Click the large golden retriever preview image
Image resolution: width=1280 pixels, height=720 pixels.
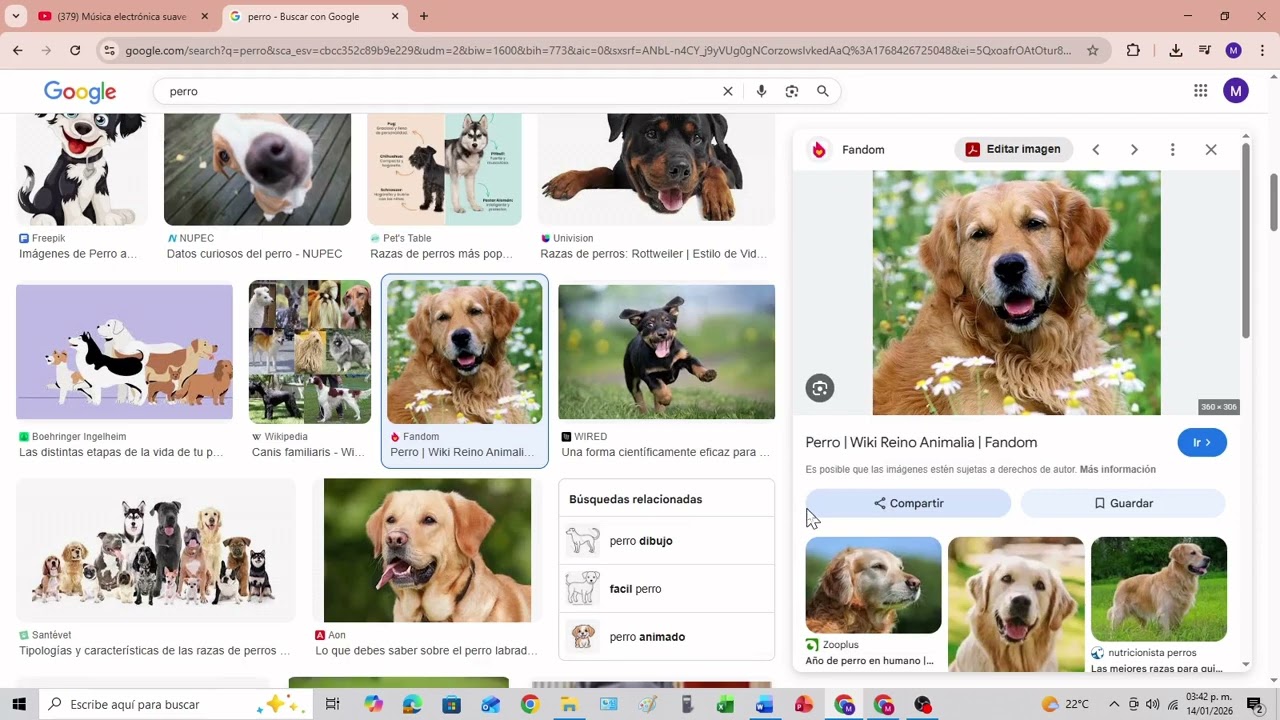[x=1016, y=293]
